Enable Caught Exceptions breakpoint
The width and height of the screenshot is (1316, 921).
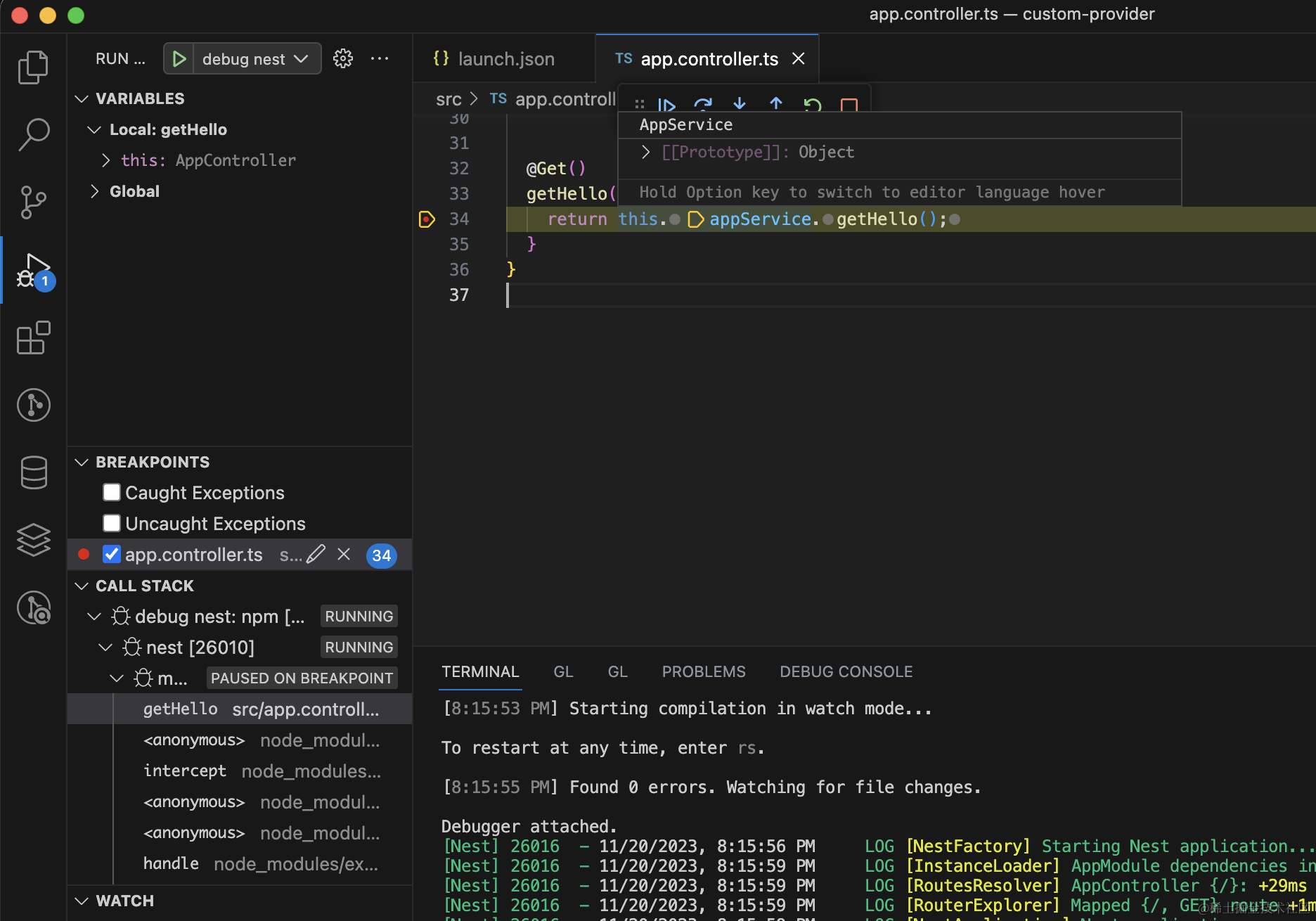(x=112, y=492)
